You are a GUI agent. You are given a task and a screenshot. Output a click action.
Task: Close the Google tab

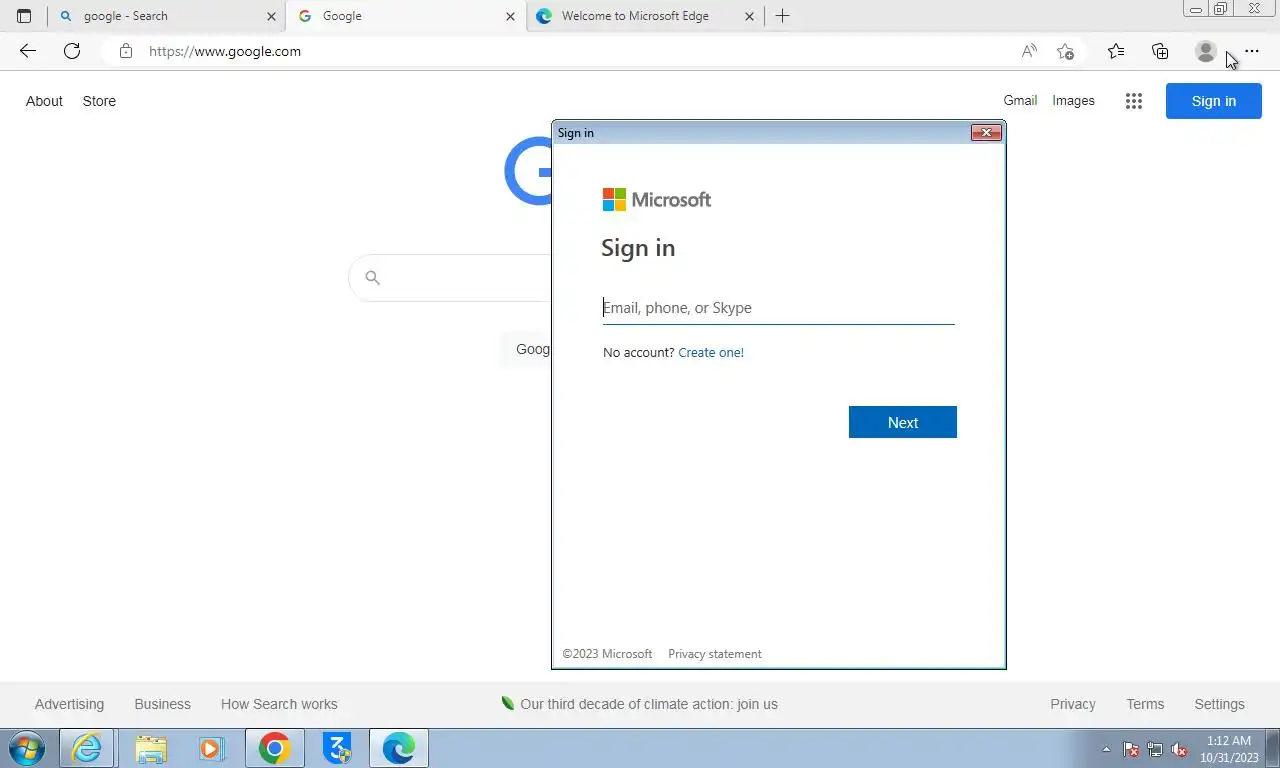[x=511, y=16]
